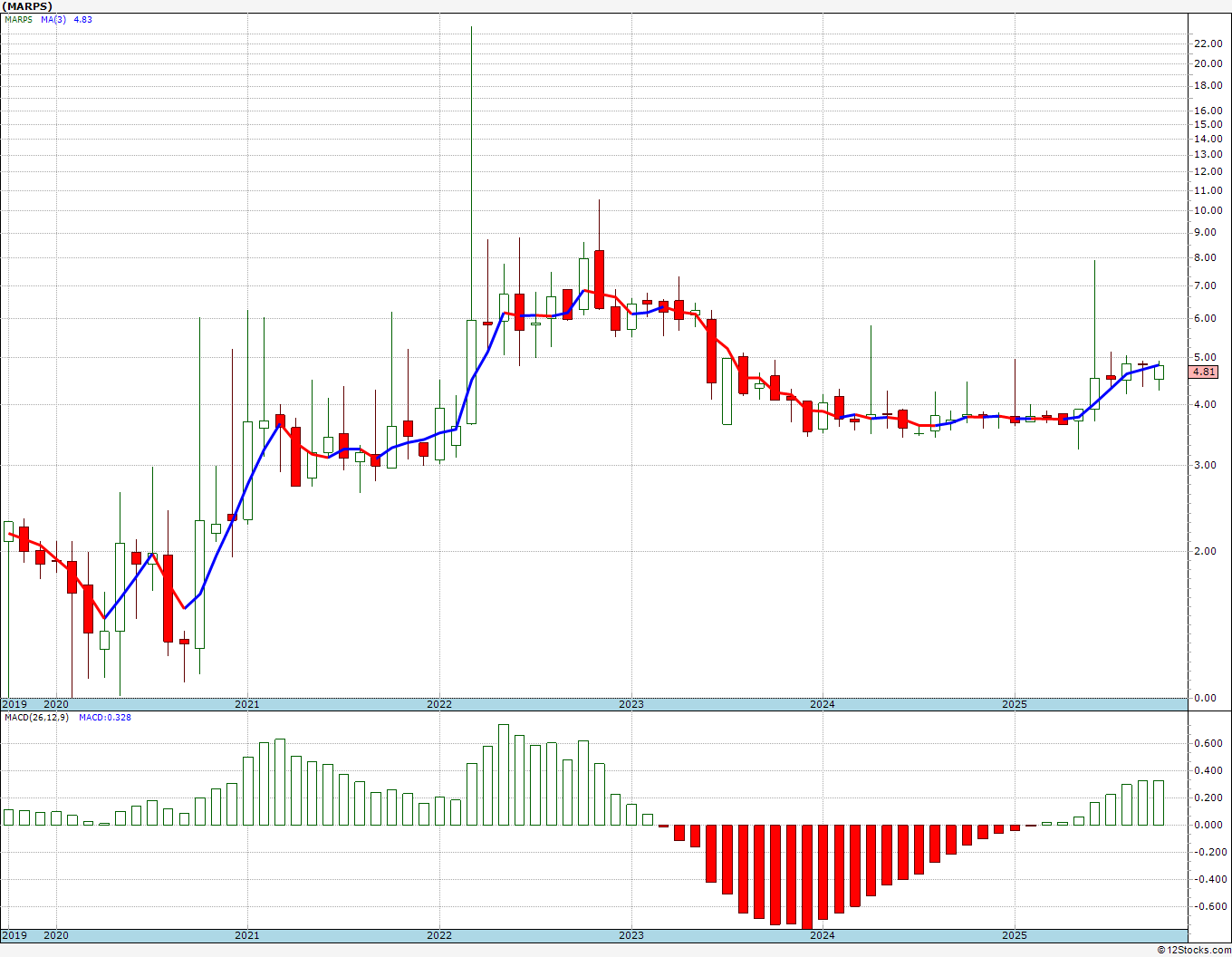Image resolution: width=1232 pixels, height=957 pixels.
Task: Click the 12.00 price axis label
Action: tap(1208, 171)
